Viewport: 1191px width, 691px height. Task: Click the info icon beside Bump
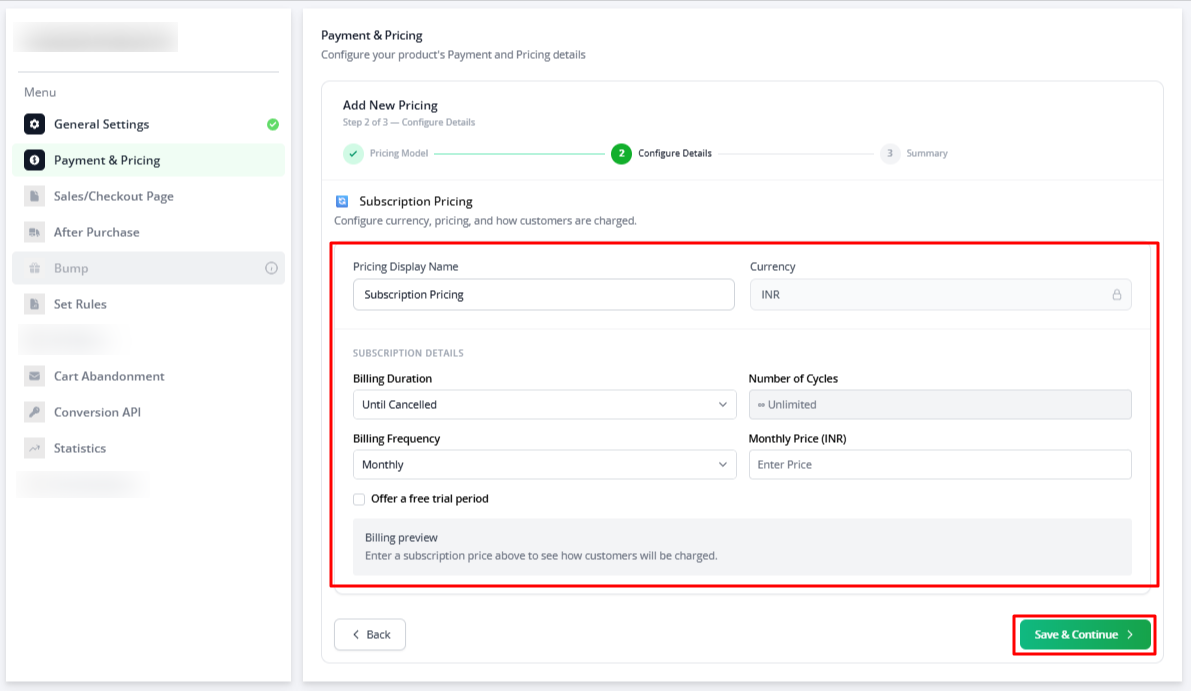coord(271,268)
